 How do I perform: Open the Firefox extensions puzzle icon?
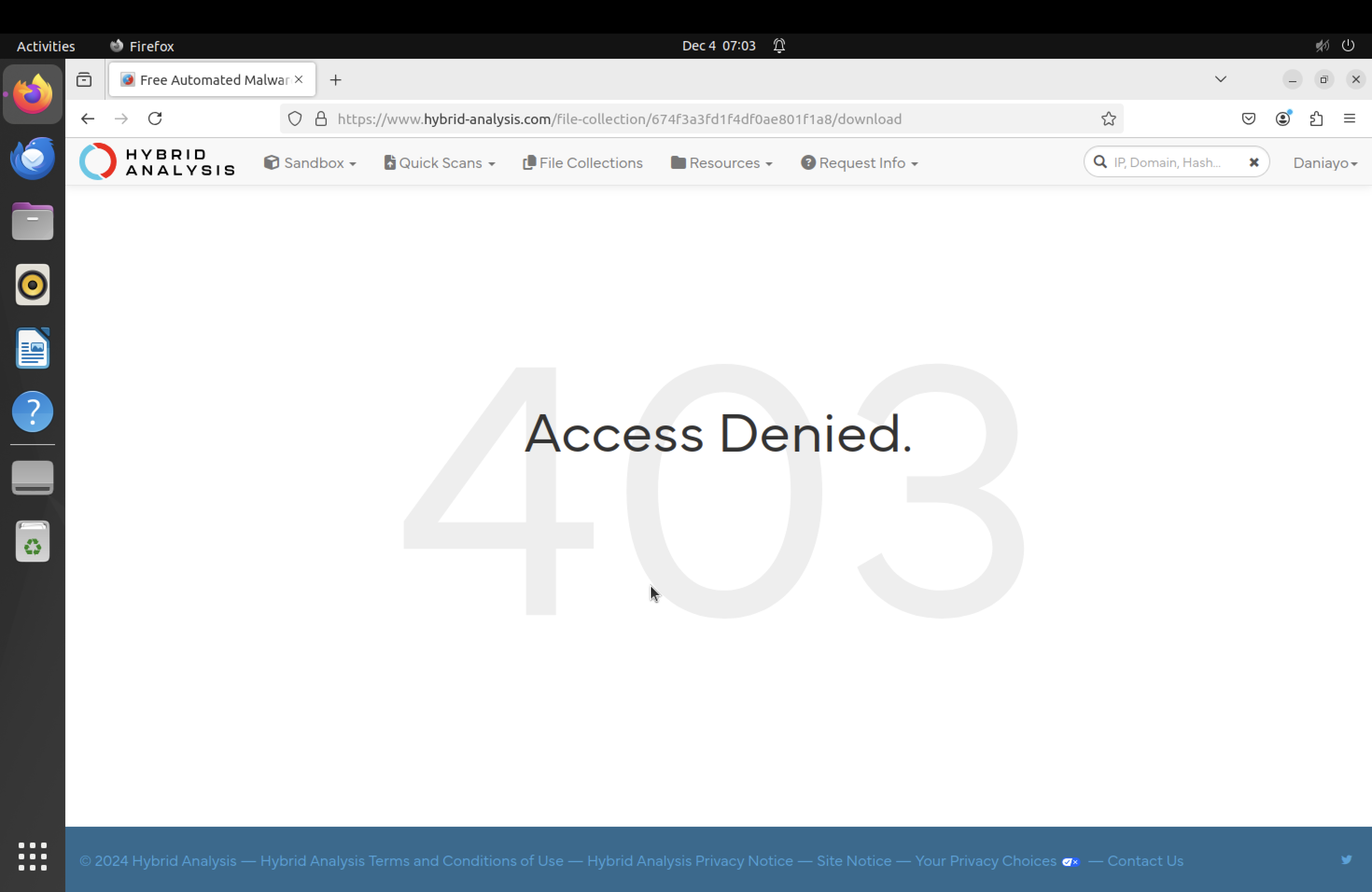[x=1316, y=118]
